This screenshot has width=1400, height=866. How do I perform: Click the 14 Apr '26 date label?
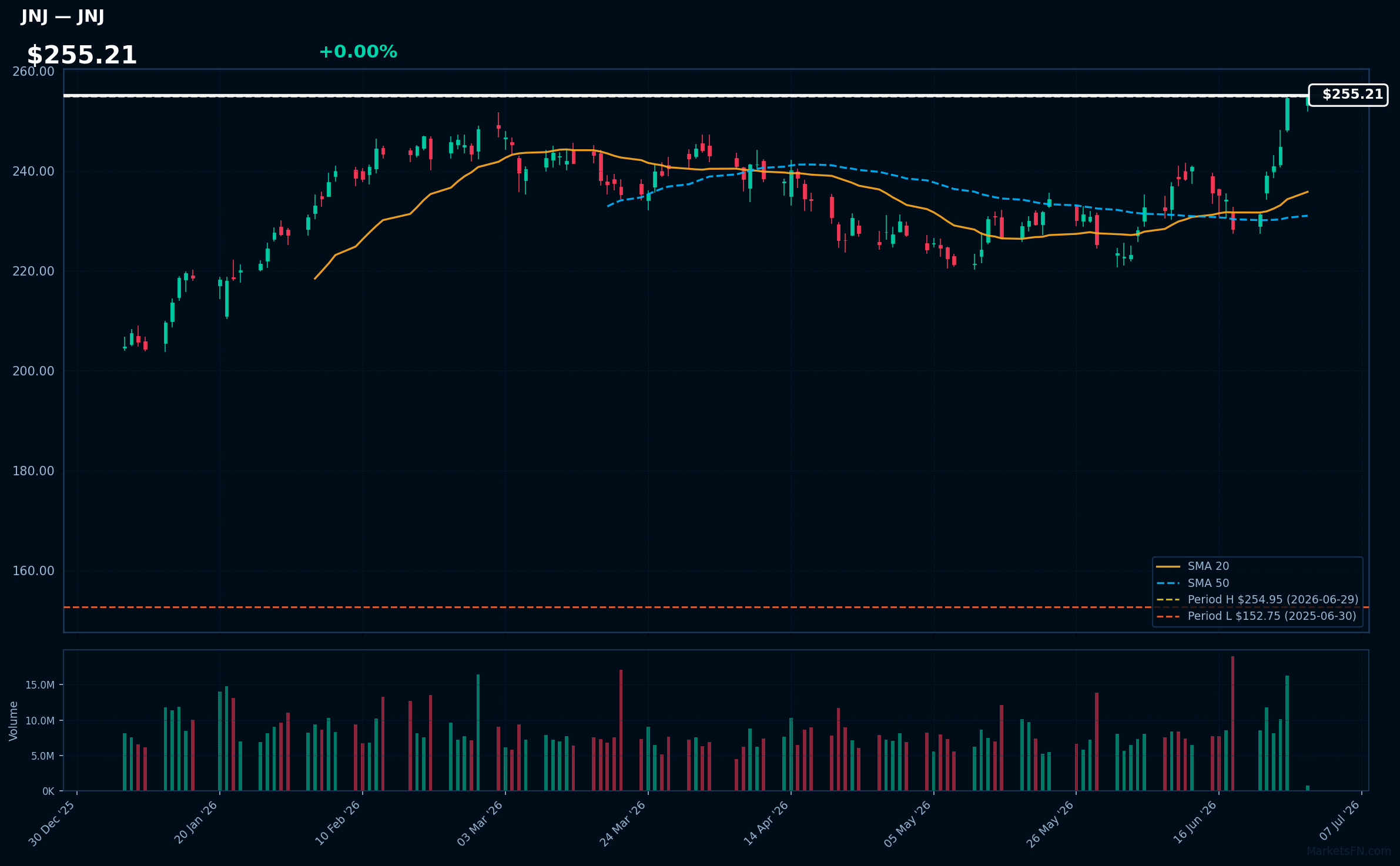(766, 823)
